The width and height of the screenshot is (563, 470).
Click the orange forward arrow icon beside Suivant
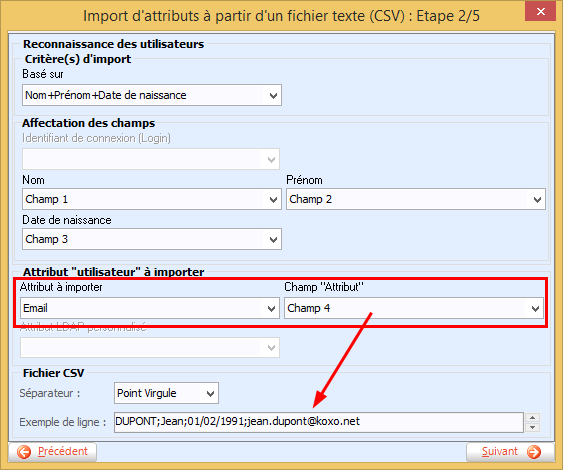[534, 452]
